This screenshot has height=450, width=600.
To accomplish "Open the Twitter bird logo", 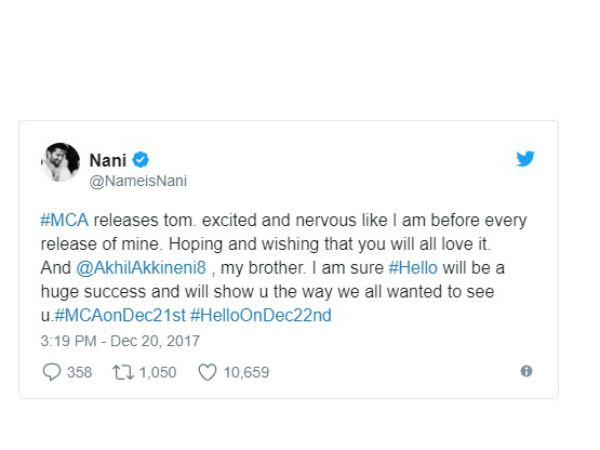I will coord(526,159).
